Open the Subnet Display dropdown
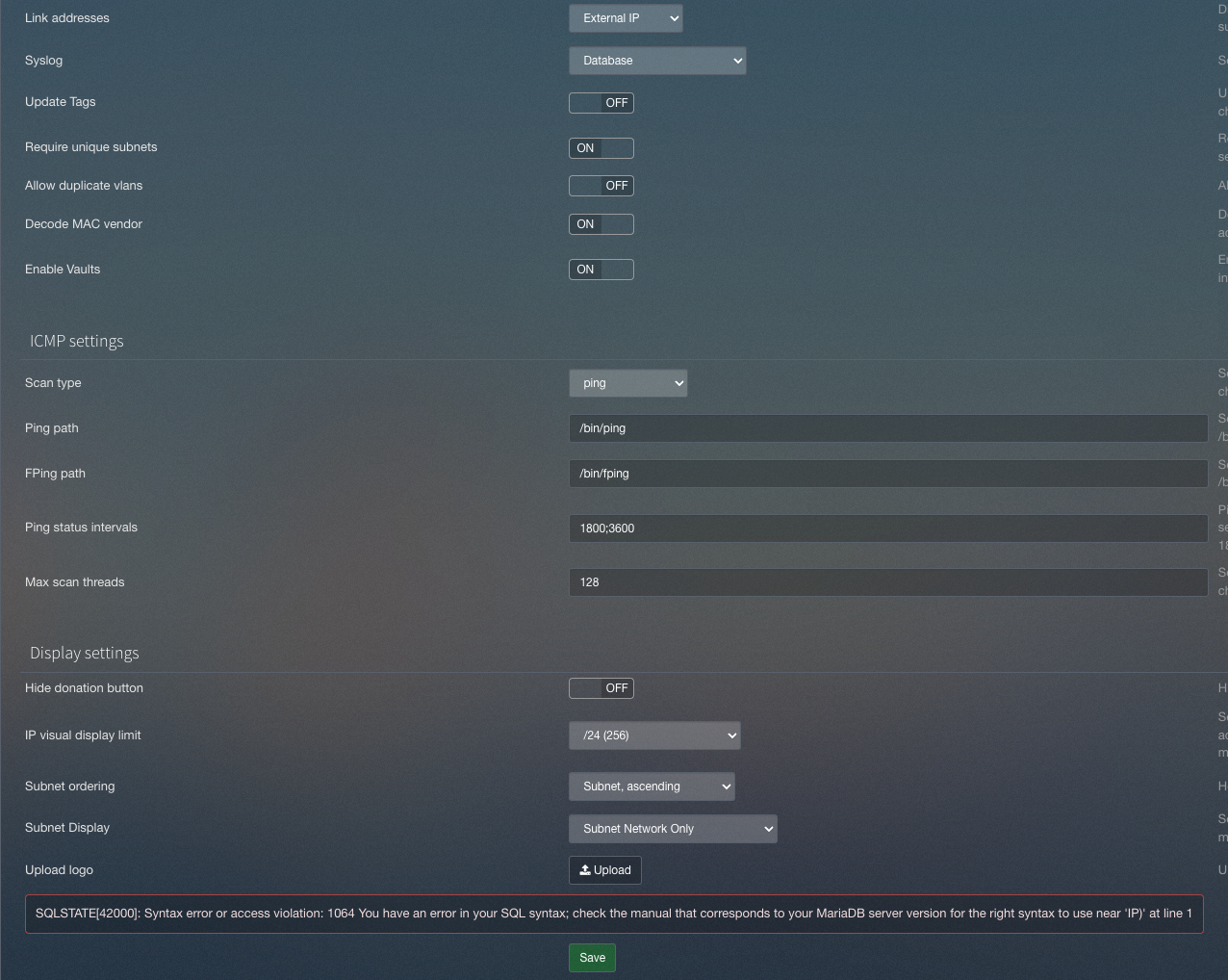This screenshot has width=1228, height=980. coord(673,828)
